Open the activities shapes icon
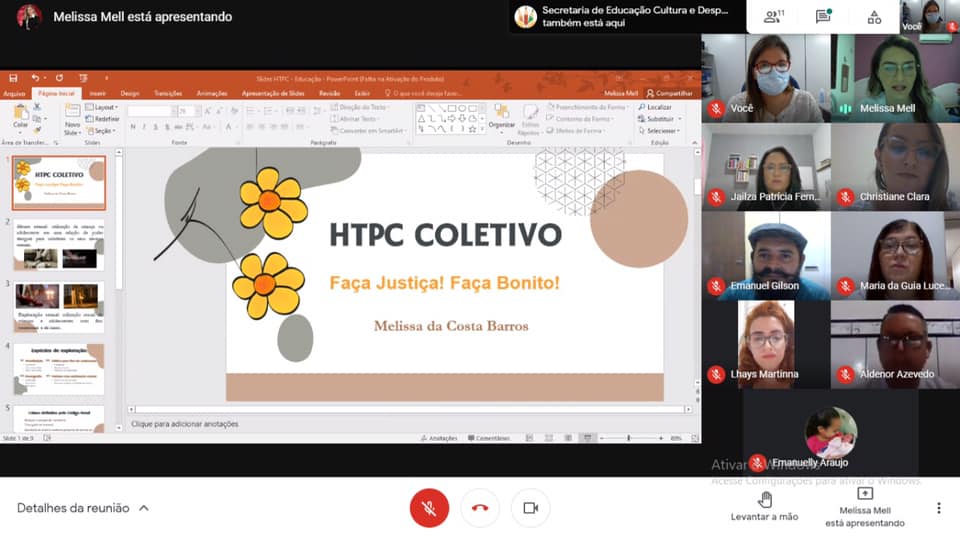 (874, 16)
